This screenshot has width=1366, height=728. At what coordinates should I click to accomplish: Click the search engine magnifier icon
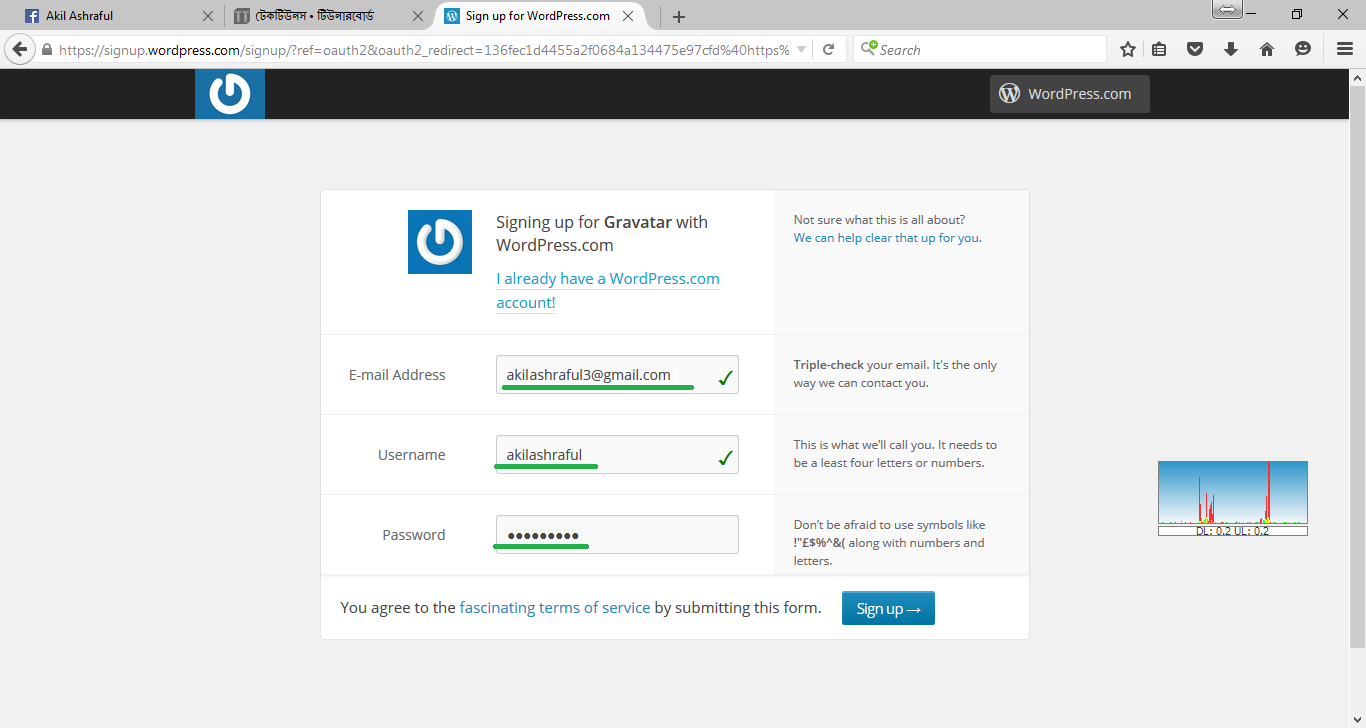tap(869, 48)
